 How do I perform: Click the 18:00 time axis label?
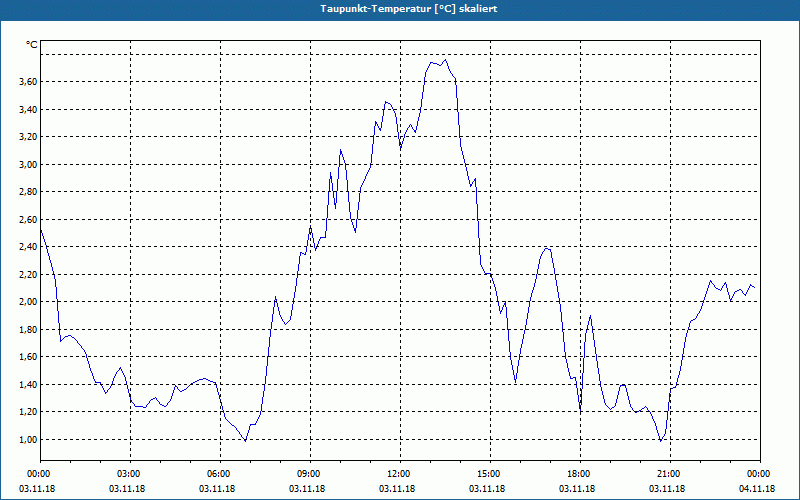[580, 474]
